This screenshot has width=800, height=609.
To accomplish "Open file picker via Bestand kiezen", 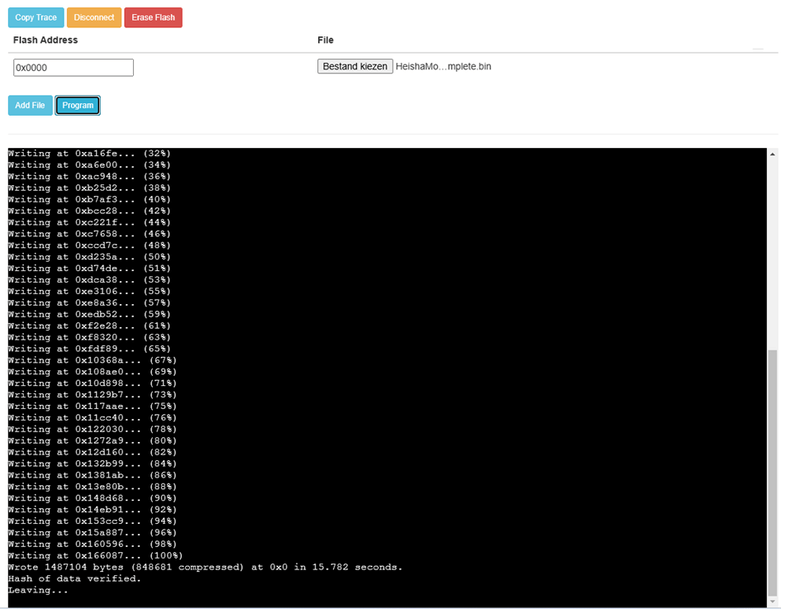I will [355, 66].
